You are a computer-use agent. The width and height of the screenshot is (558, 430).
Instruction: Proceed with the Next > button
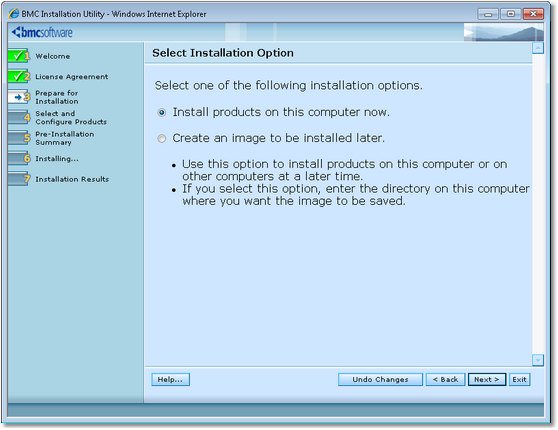pyautogui.click(x=487, y=379)
